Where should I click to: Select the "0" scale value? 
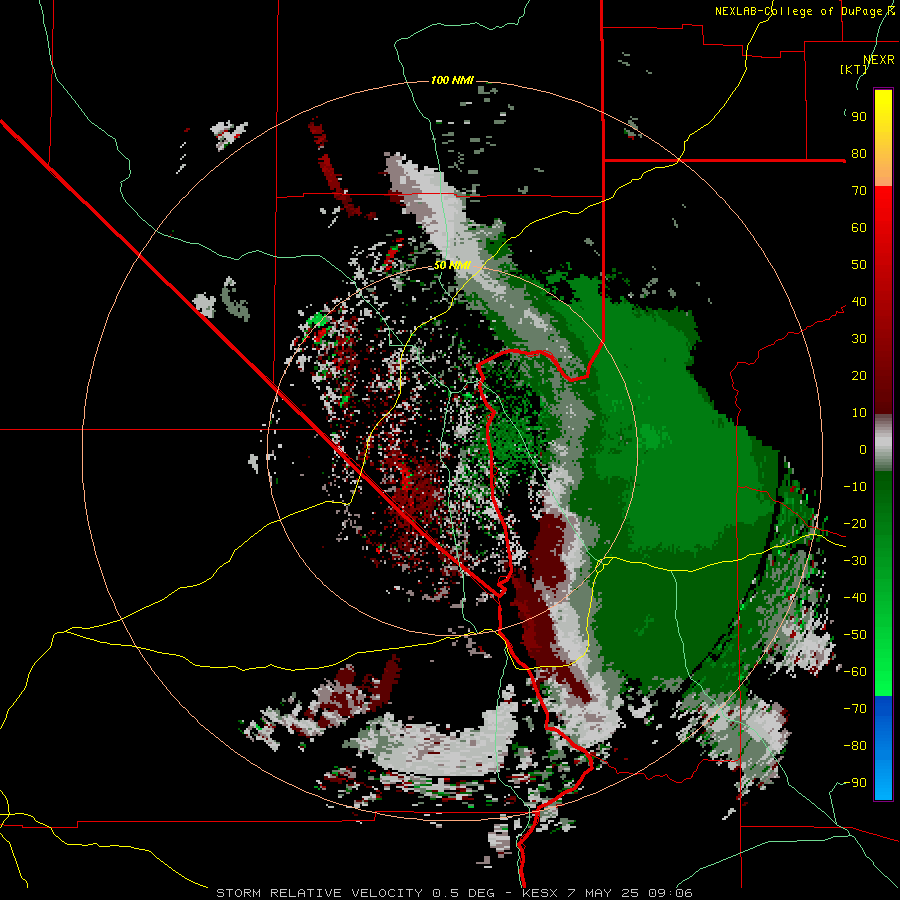(863, 450)
